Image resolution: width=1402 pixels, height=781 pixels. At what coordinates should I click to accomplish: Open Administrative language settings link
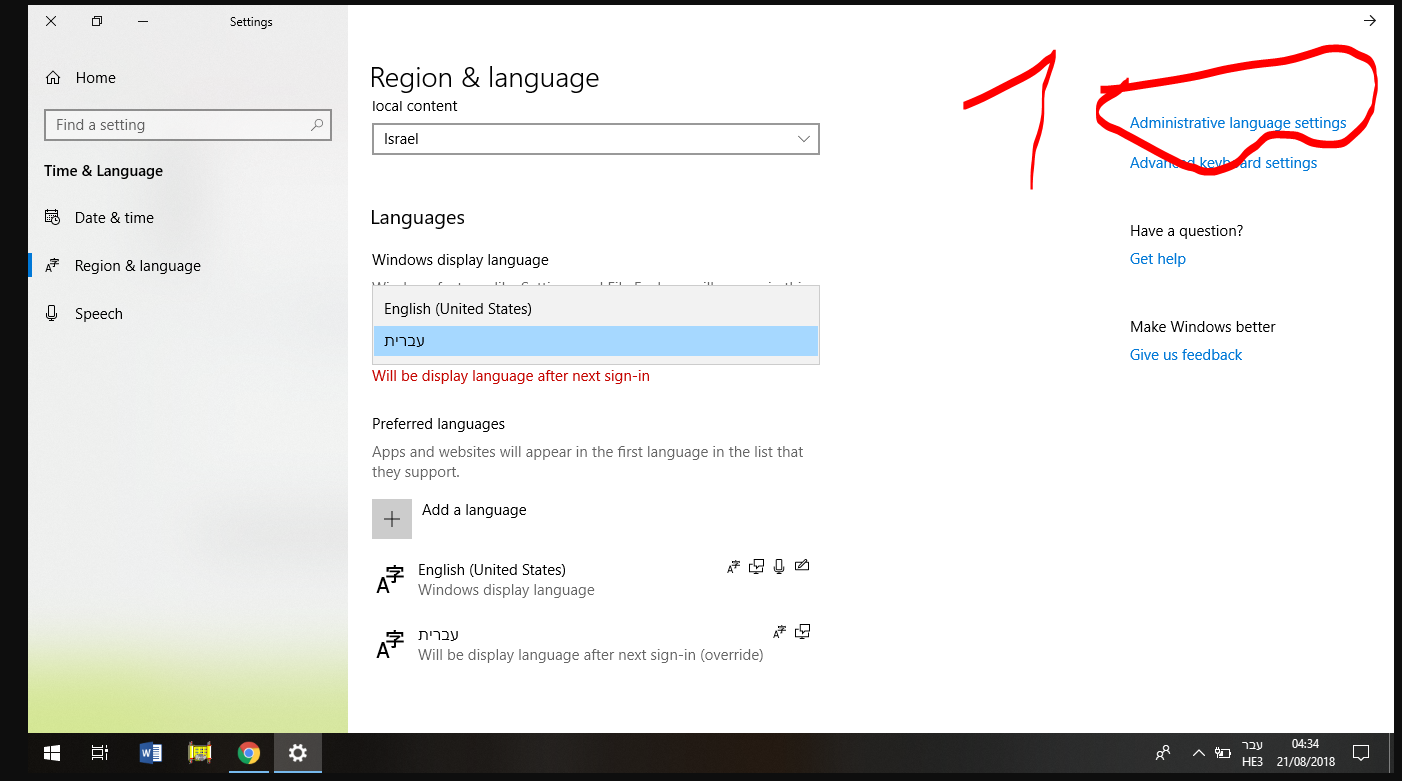1238,123
